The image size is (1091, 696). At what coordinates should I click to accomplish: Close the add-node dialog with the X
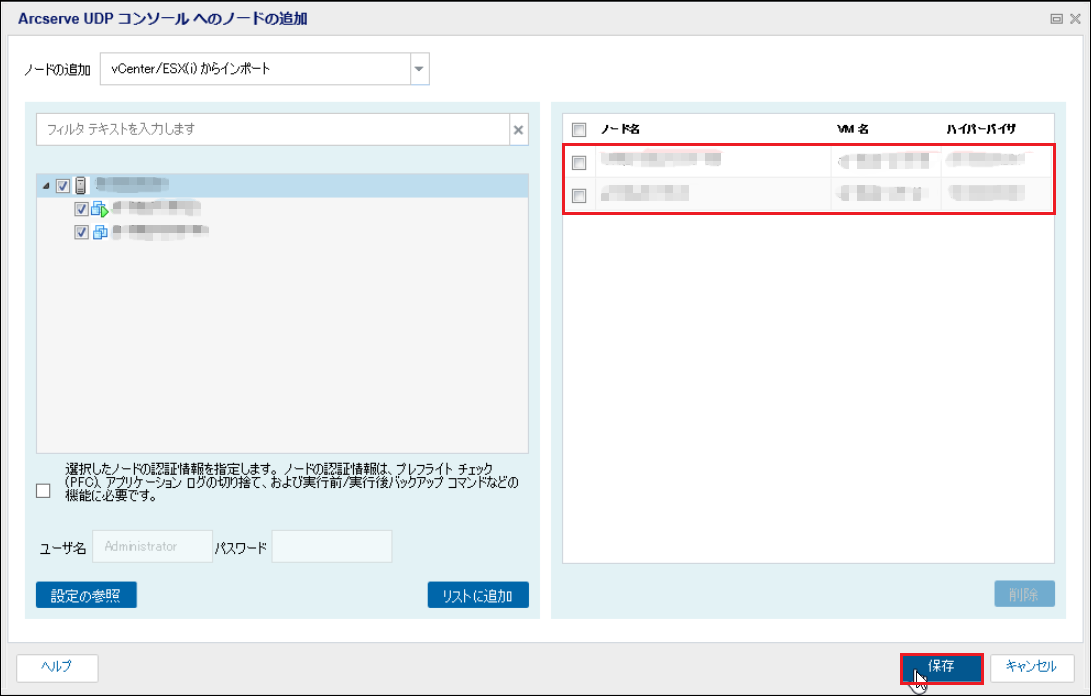tap(1075, 19)
